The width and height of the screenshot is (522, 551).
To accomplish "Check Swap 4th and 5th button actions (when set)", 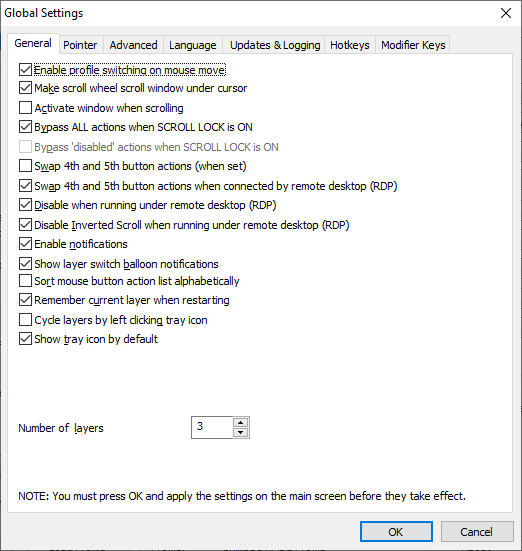I will coord(25,166).
